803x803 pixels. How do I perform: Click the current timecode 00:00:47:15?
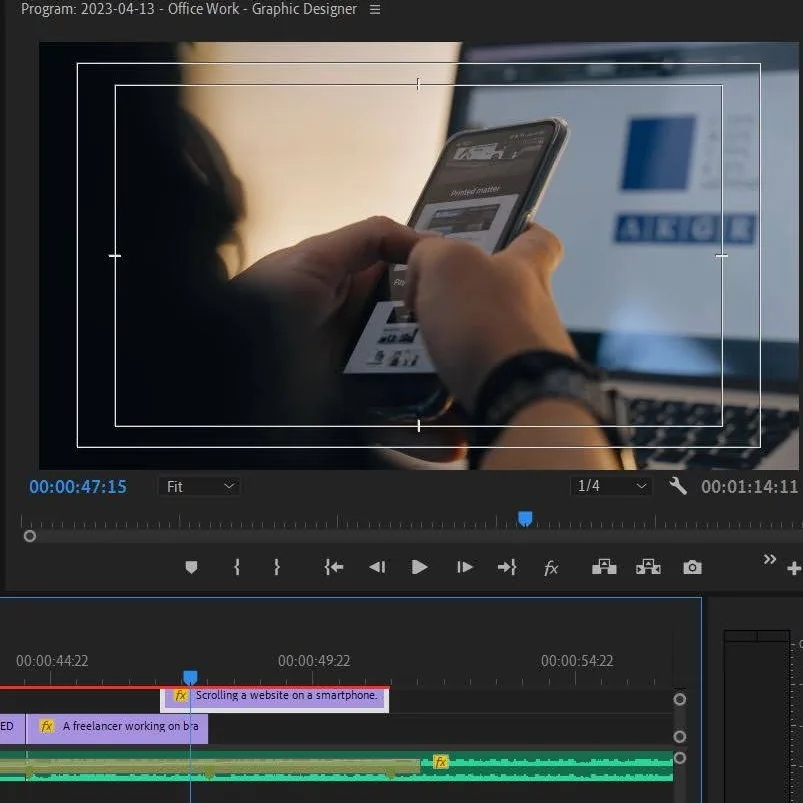pos(78,487)
